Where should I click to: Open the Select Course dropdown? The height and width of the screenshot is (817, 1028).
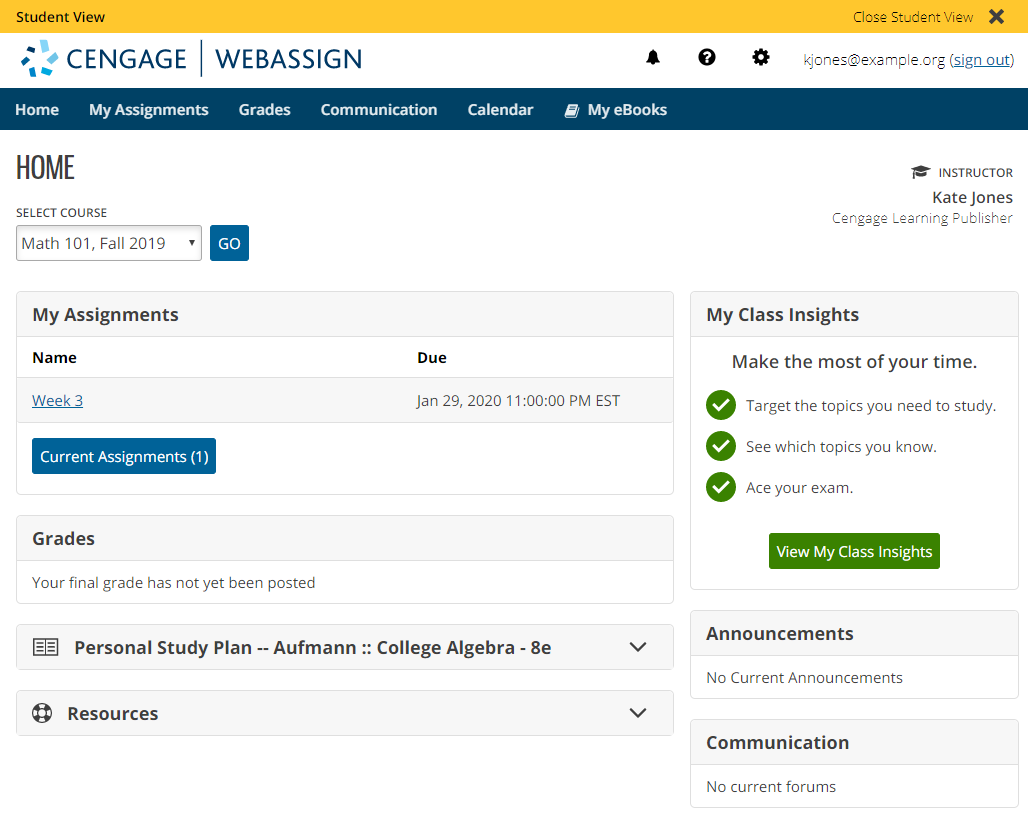click(109, 243)
